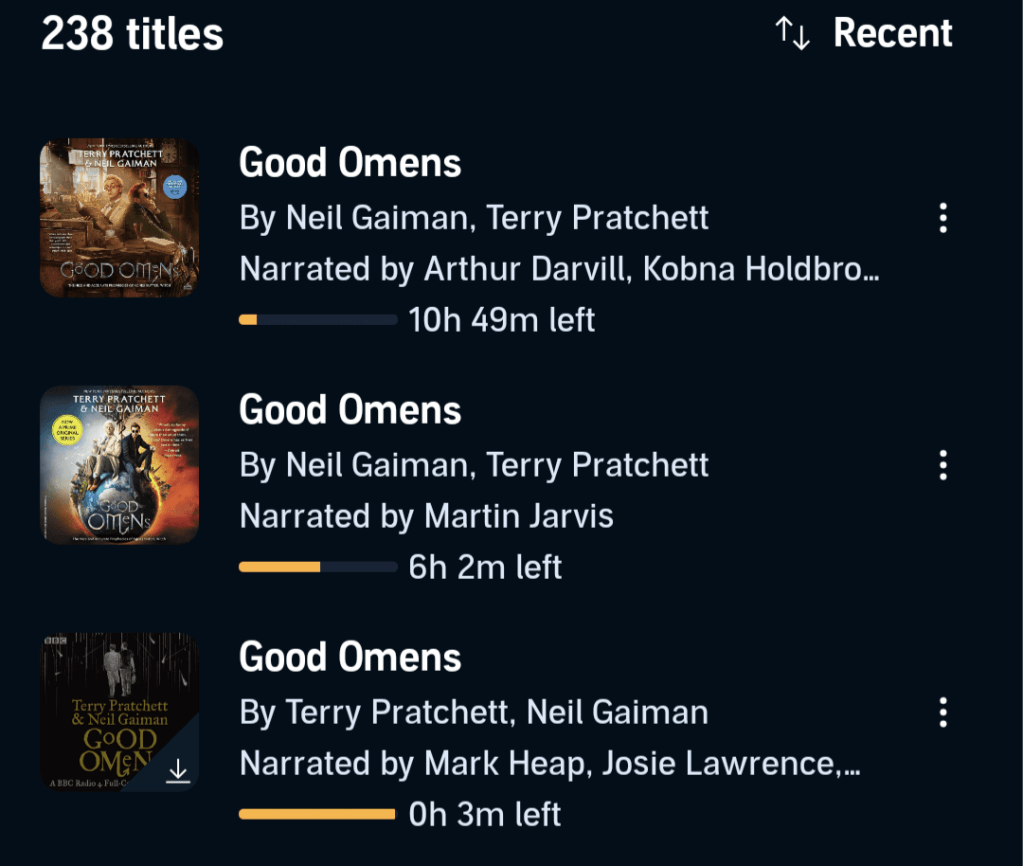Select the Recent label in the header
Image resolution: width=1023 pixels, height=866 pixels.
coord(893,33)
